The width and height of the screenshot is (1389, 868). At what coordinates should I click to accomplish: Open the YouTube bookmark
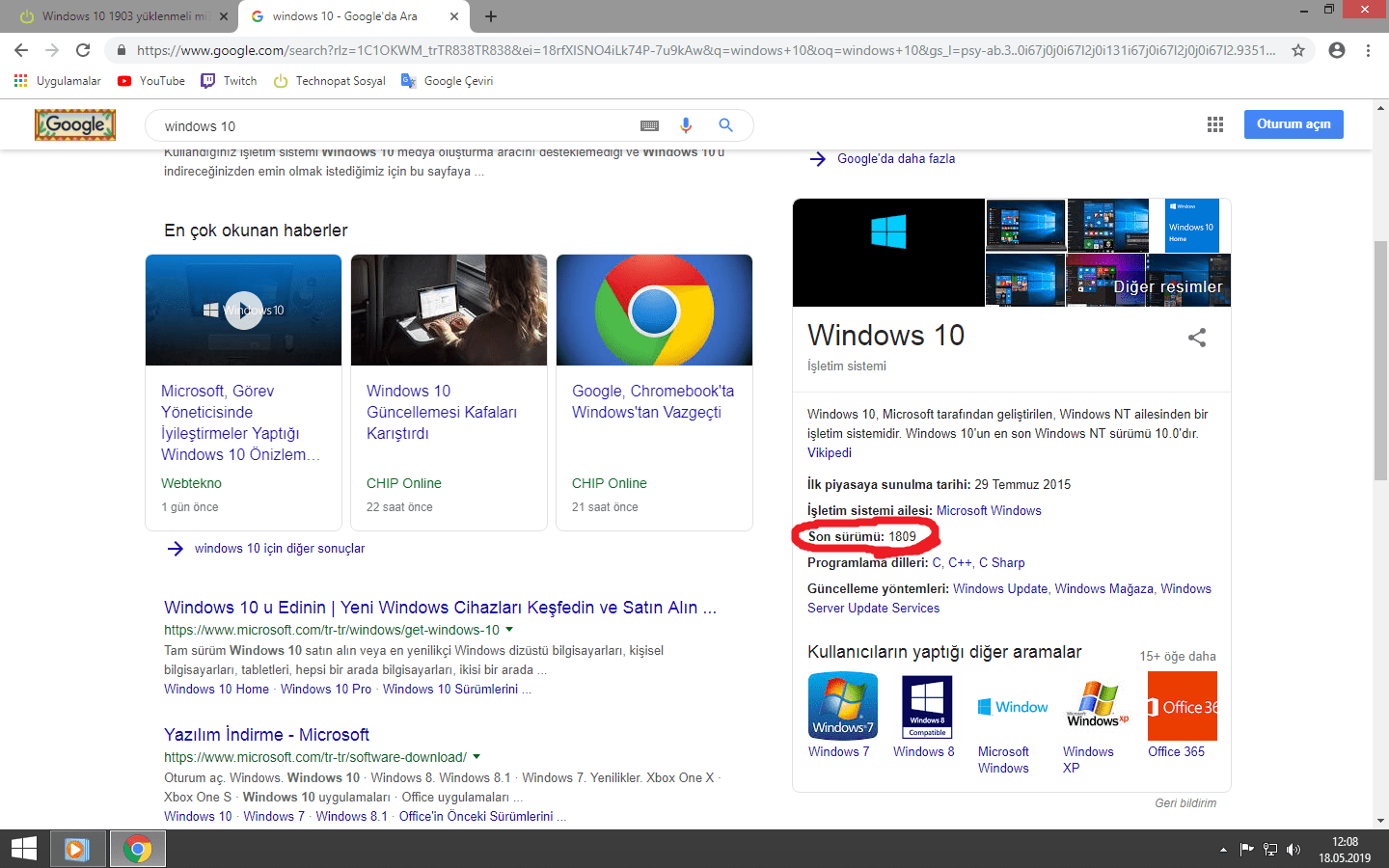coord(151,81)
